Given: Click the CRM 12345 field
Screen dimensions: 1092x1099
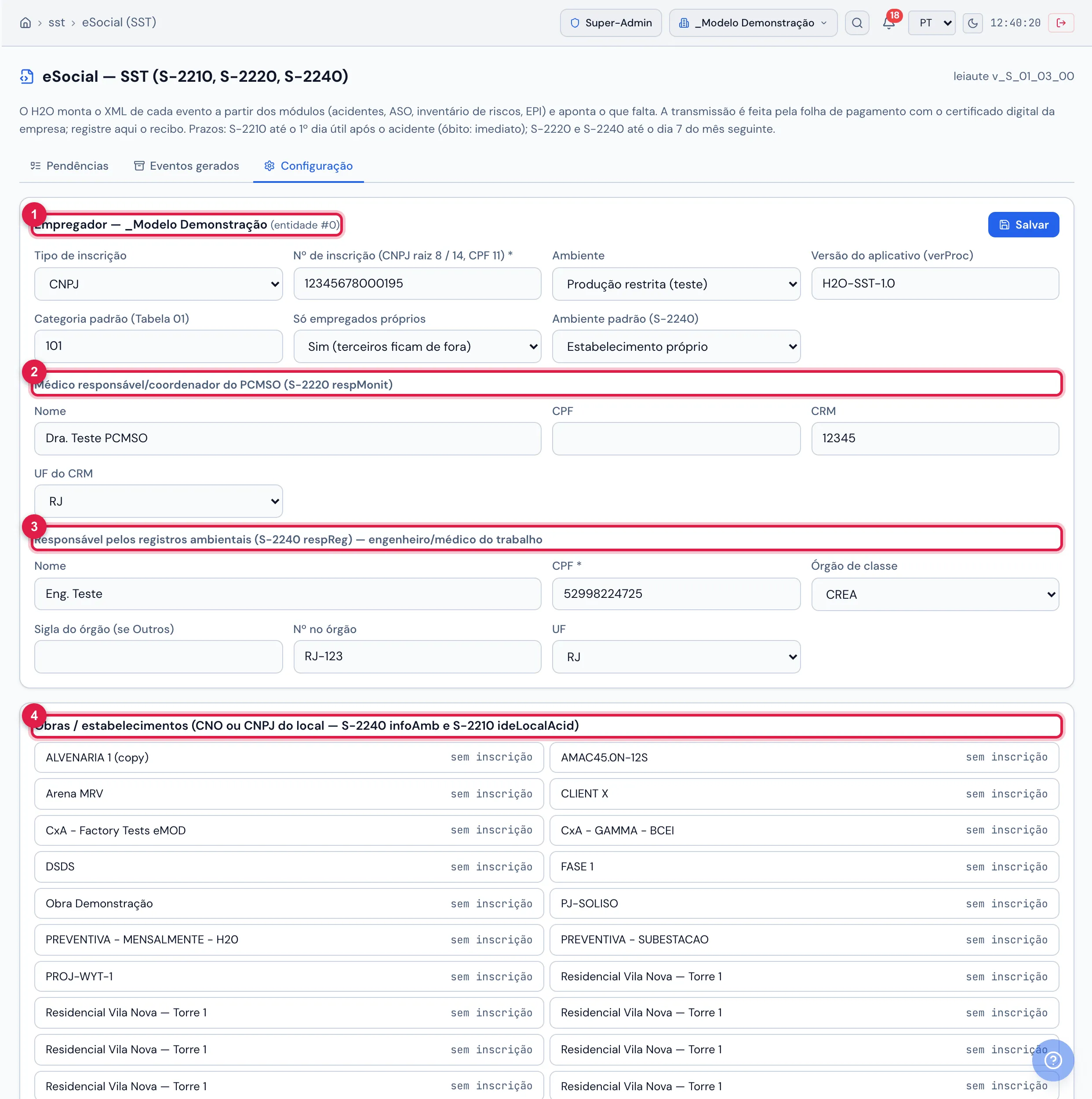Looking at the screenshot, I should 935,439.
